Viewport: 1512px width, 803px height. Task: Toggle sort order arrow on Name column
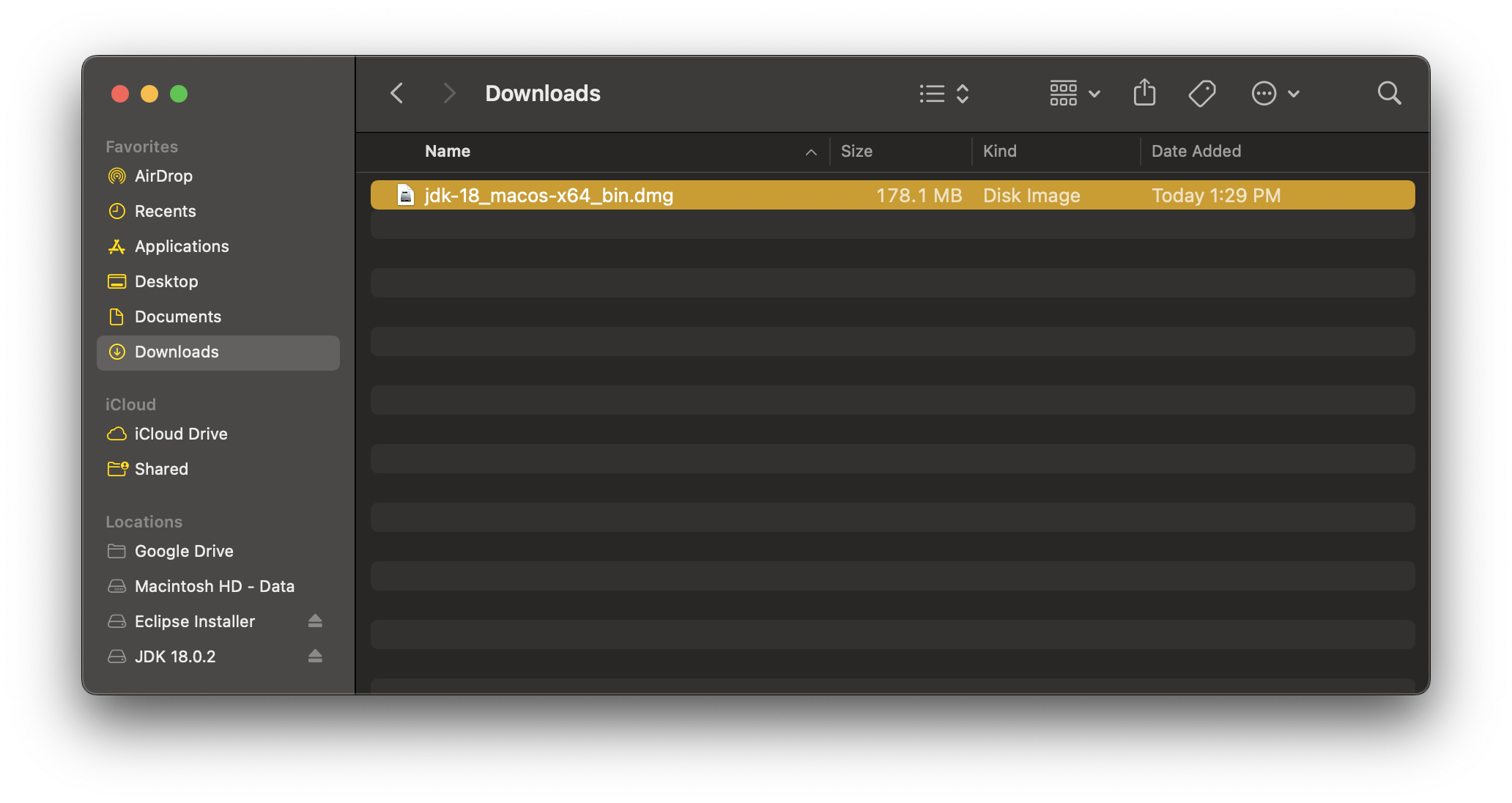[x=811, y=152]
